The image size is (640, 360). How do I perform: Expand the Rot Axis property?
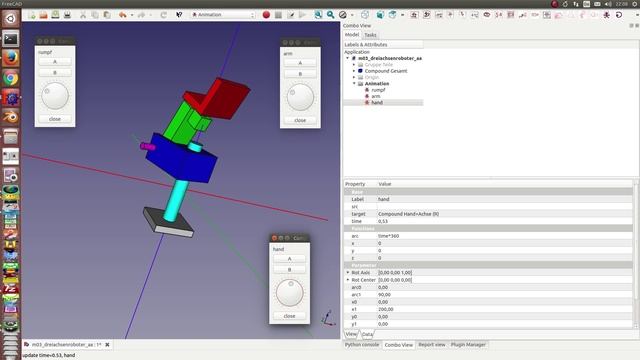coord(348,272)
